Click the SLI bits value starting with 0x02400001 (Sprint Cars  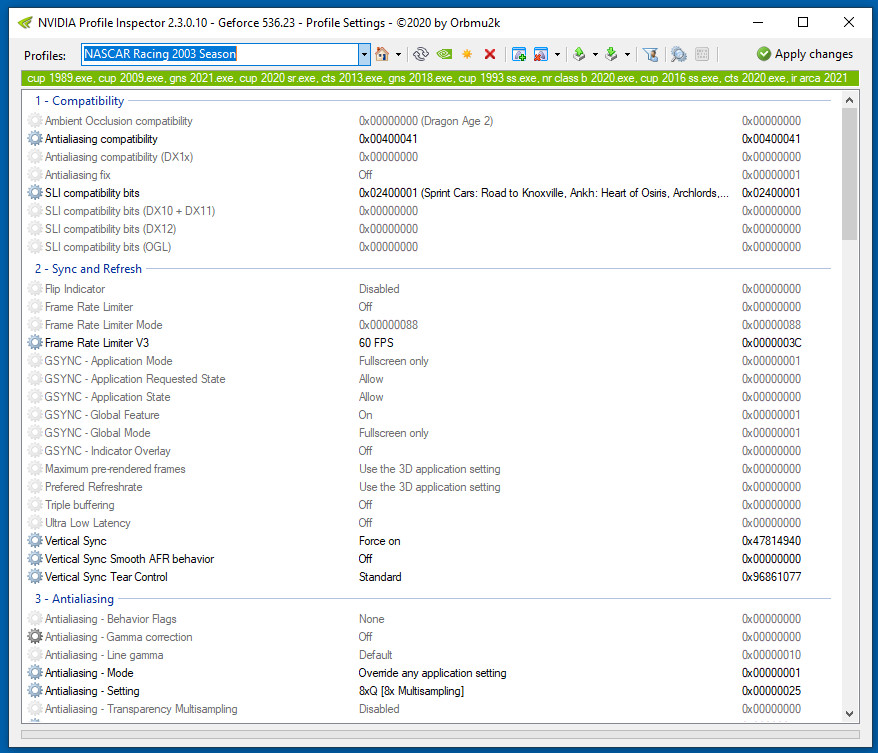point(544,193)
